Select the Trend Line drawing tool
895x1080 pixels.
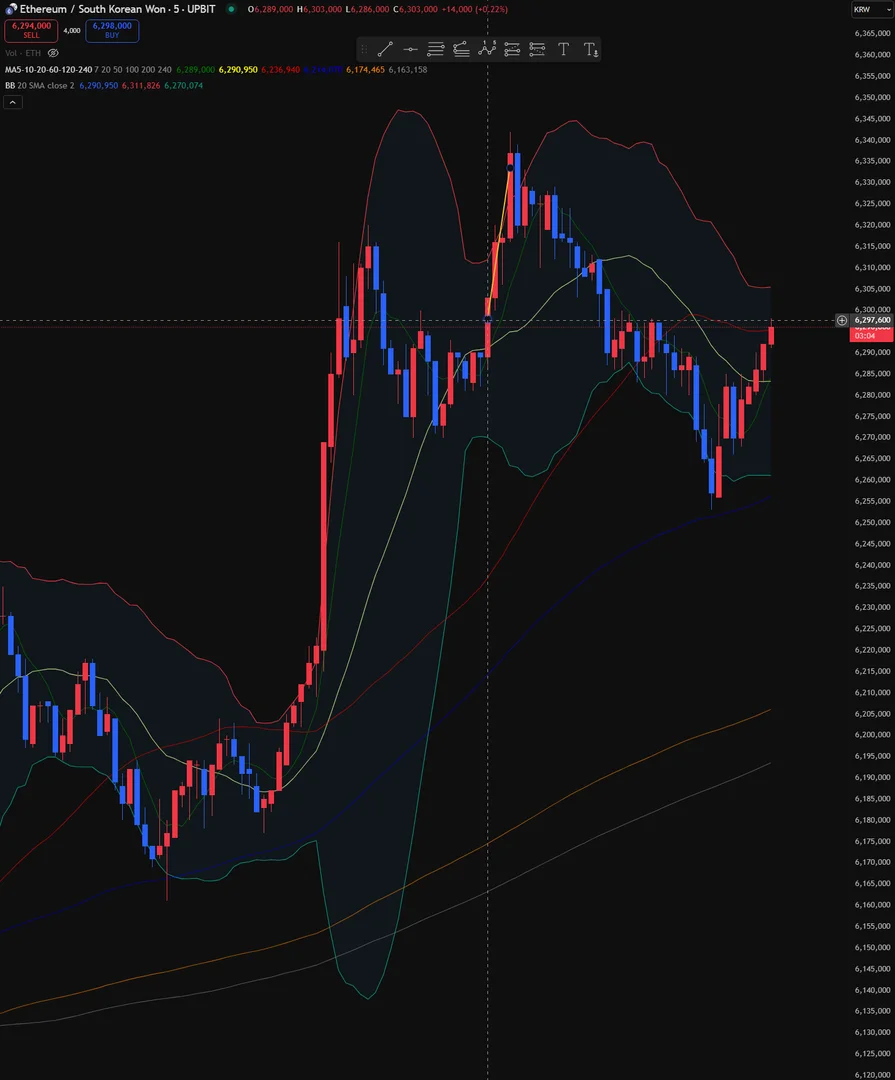385,50
